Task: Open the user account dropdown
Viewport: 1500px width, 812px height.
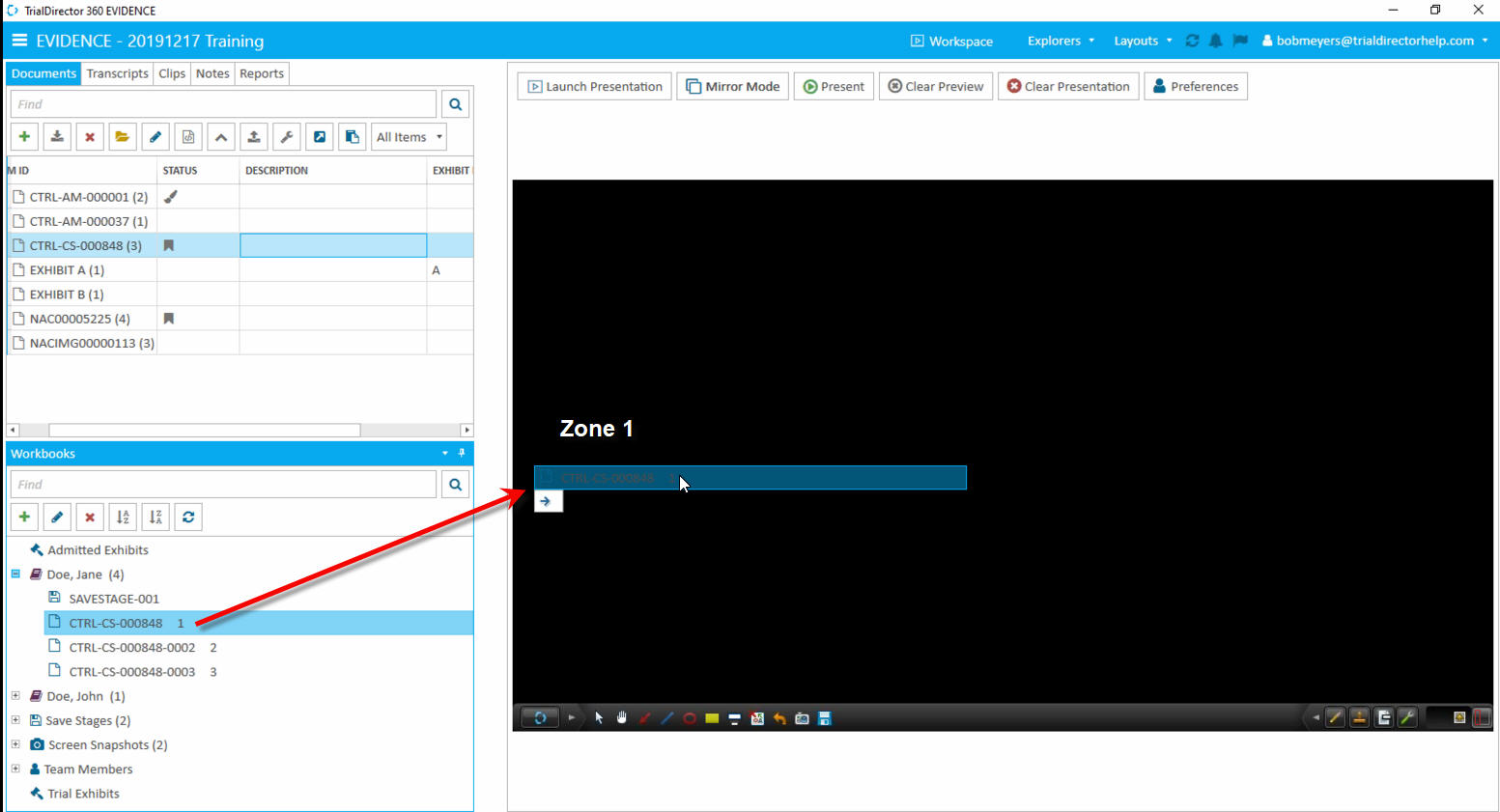Action: click(1375, 41)
